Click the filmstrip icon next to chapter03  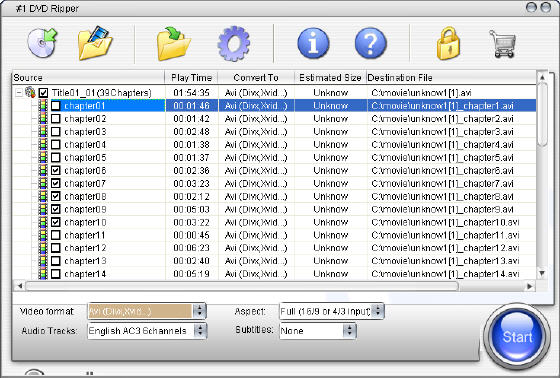point(43,131)
